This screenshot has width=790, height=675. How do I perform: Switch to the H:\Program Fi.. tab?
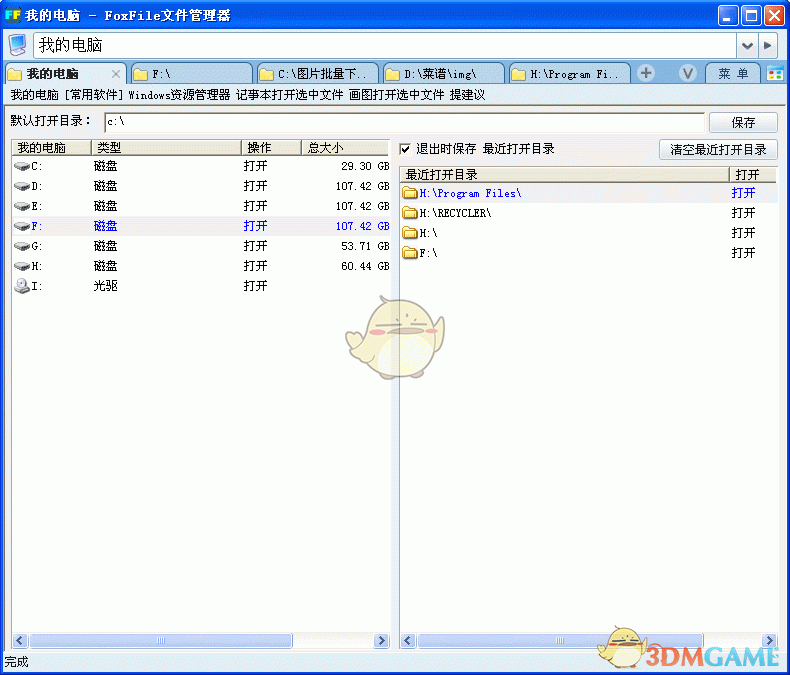click(x=569, y=74)
